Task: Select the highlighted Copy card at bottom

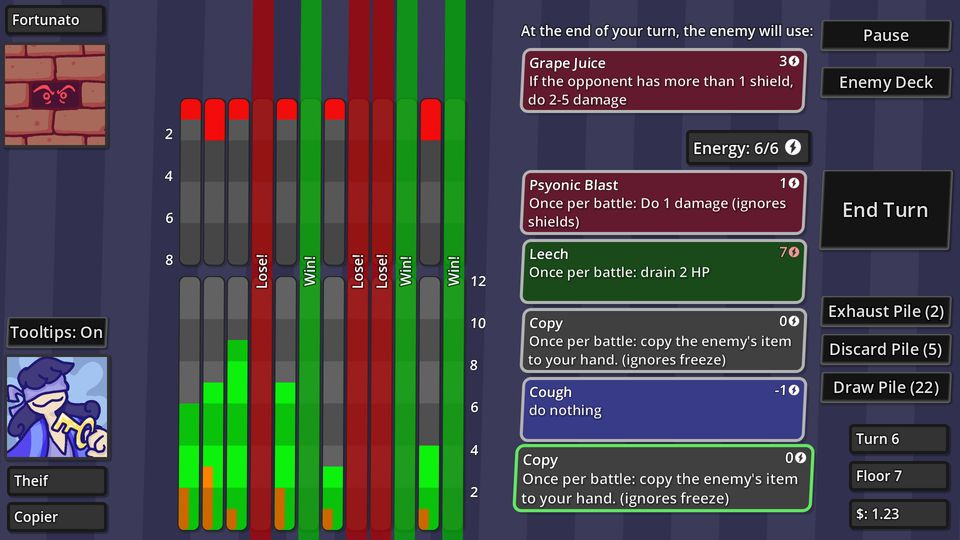Action: 663,479
